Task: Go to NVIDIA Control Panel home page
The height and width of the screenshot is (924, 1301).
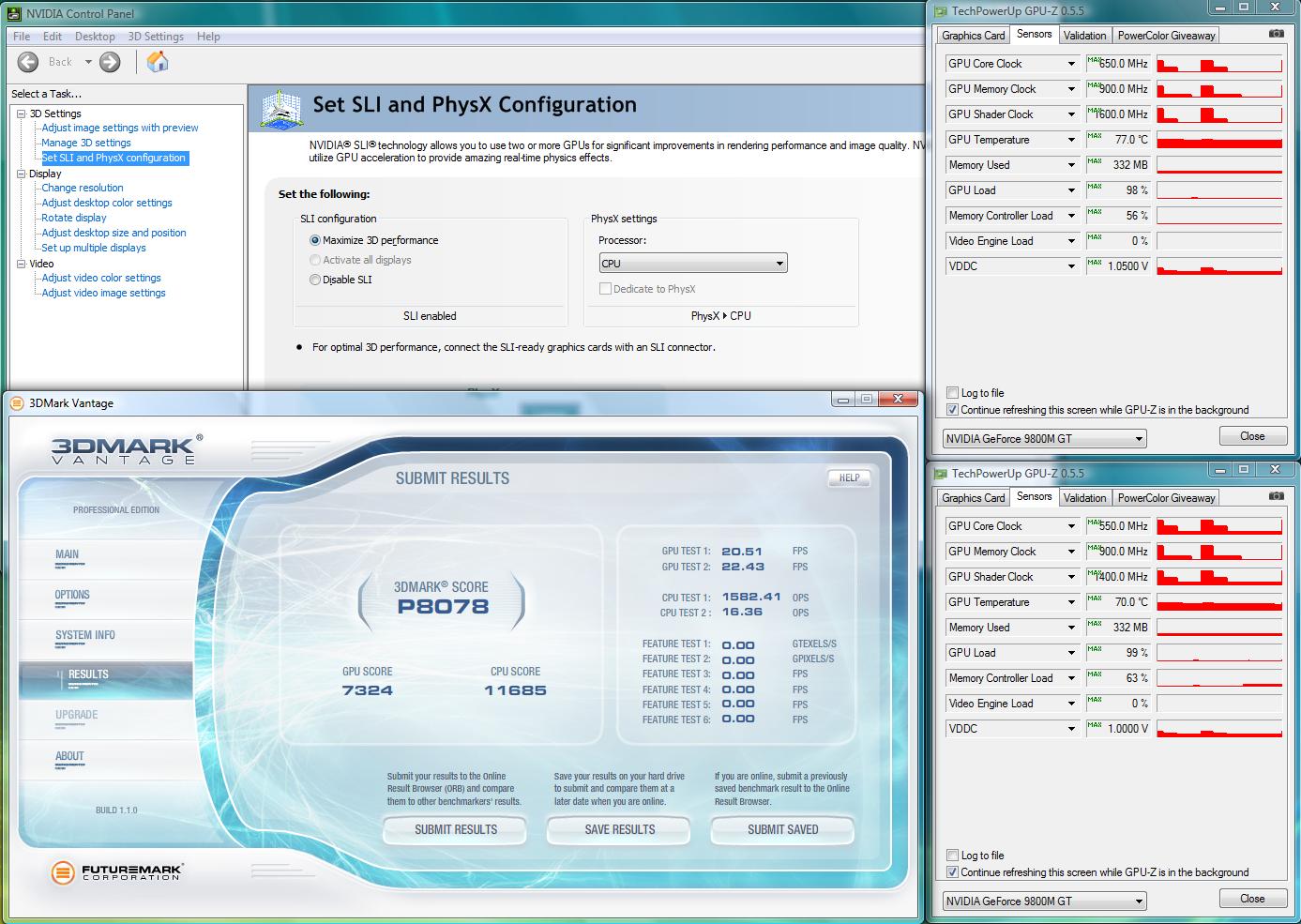Action: (158, 62)
